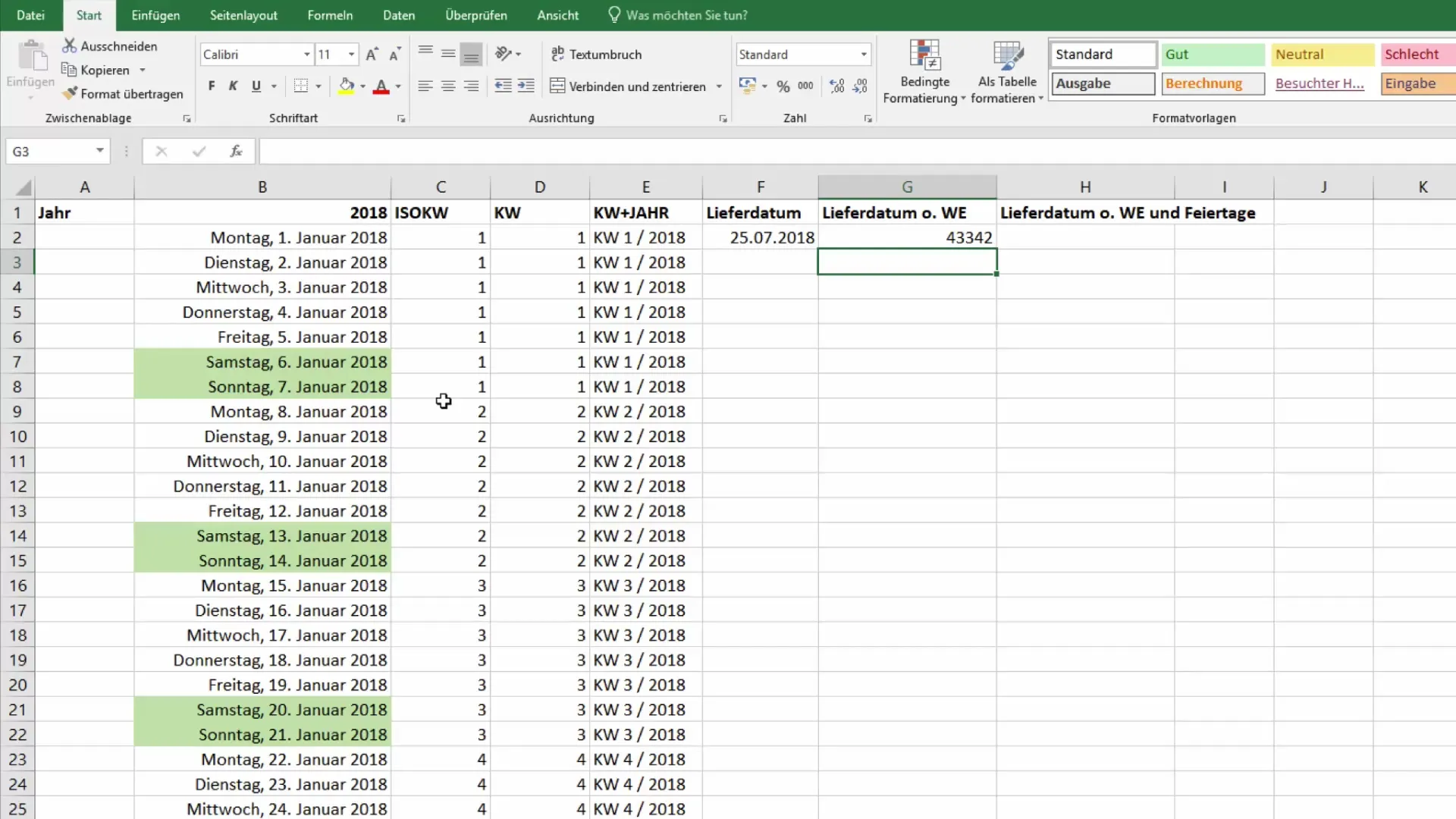Image resolution: width=1456 pixels, height=819 pixels.
Task: Click the accounting number format icon
Action: point(747,86)
